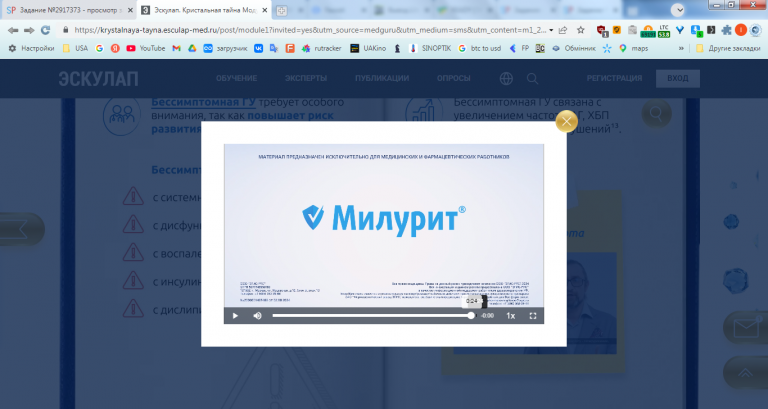Open a new browser tab
The image size is (768, 409).
tap(281, 10)
